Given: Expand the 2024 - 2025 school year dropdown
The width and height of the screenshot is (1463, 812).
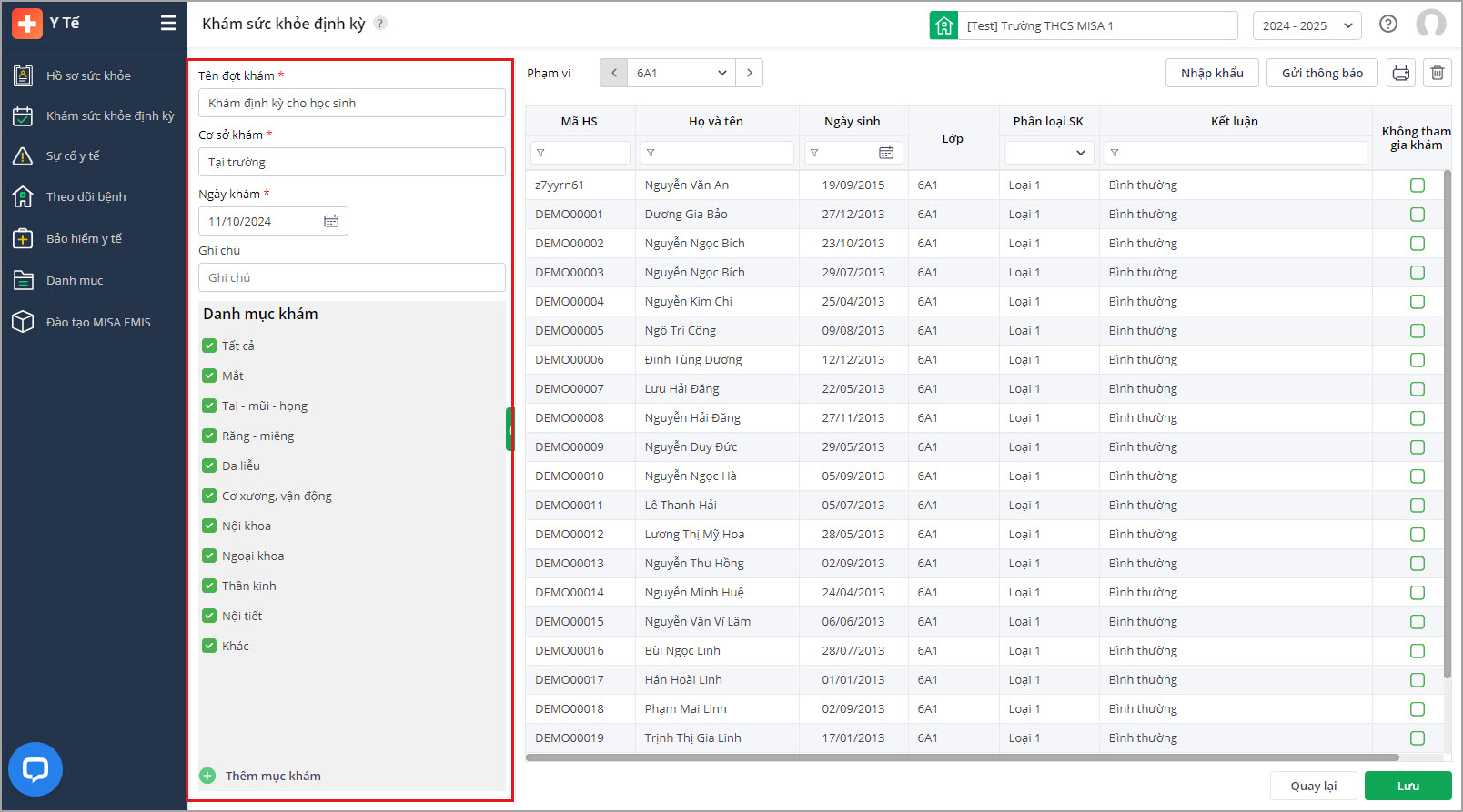Looking at the screenshot, I should coord(1306,25).
